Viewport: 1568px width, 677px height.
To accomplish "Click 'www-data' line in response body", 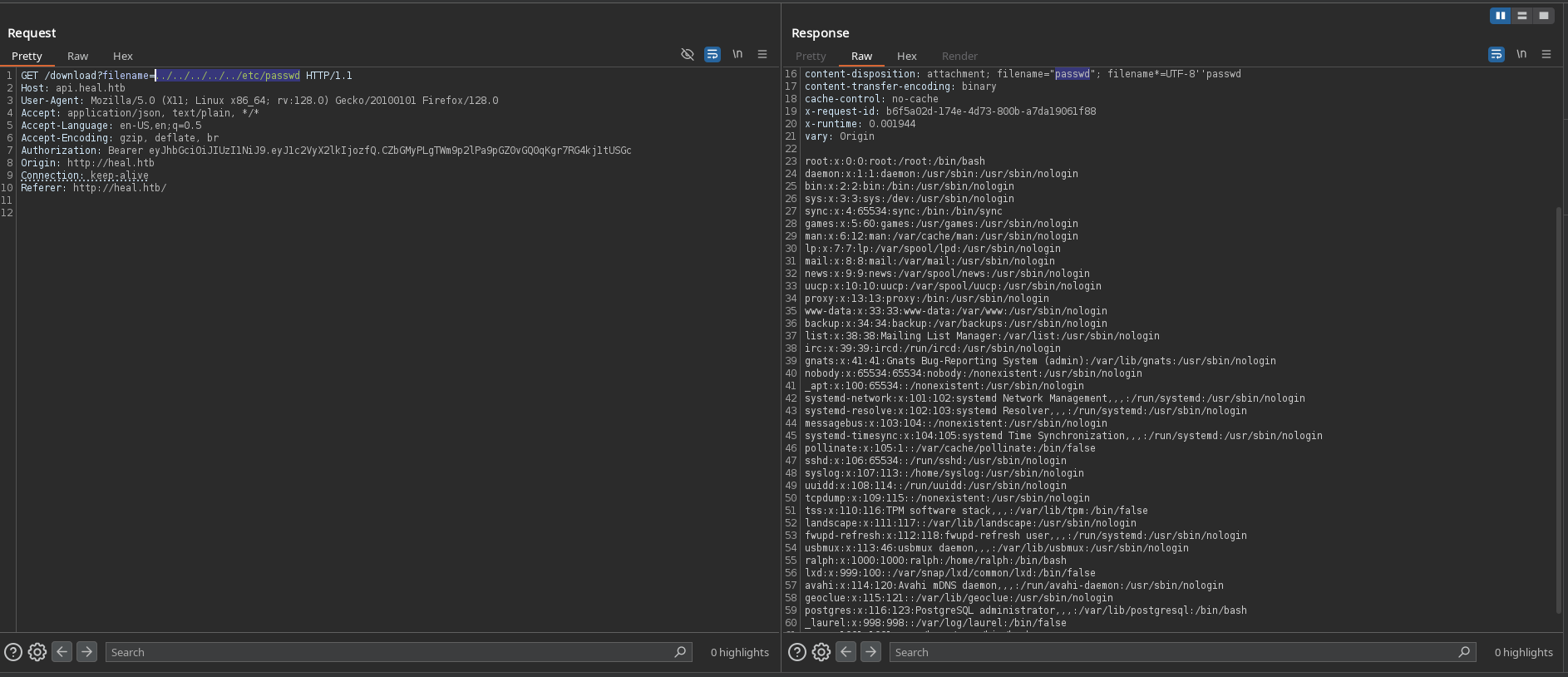I will [956, 311].
